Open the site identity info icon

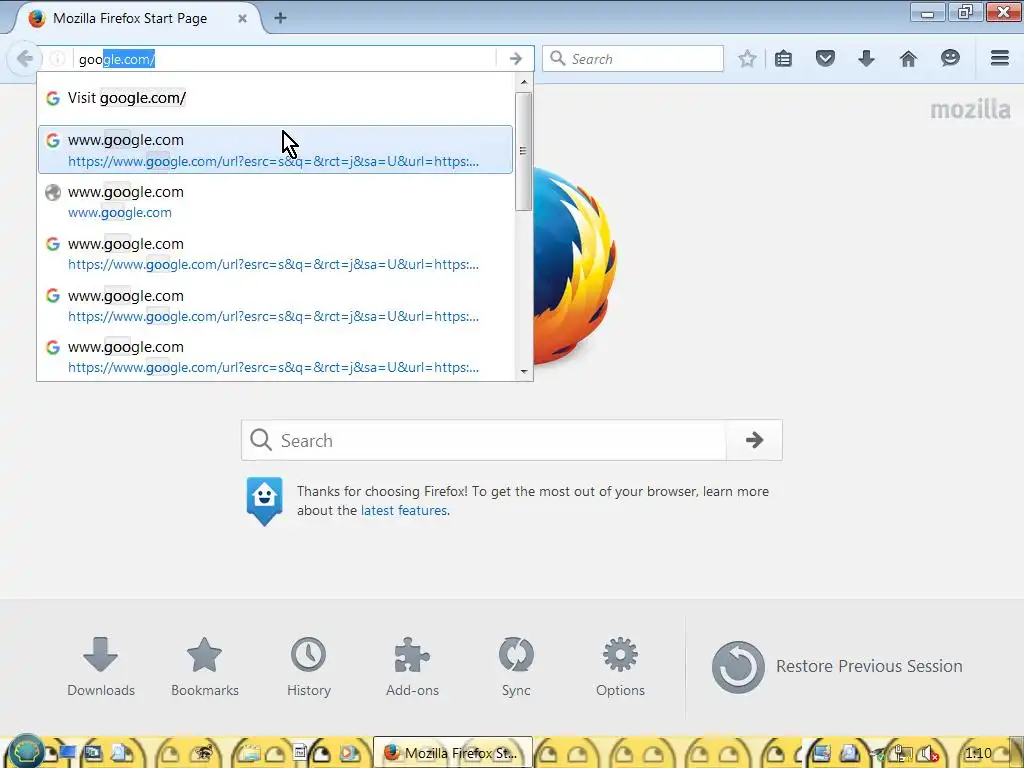57,59
